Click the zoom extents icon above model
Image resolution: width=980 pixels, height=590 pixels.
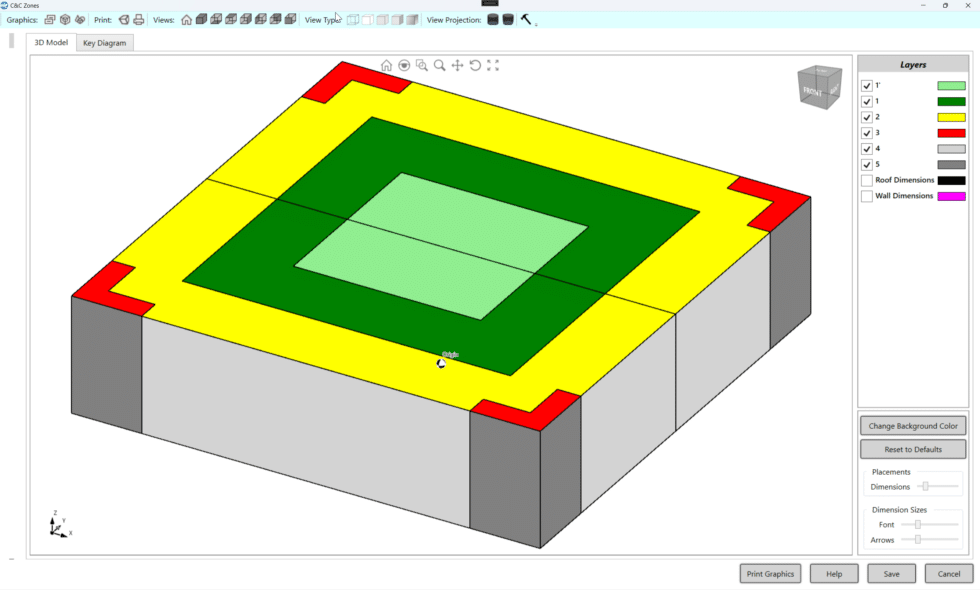[493, 66]
